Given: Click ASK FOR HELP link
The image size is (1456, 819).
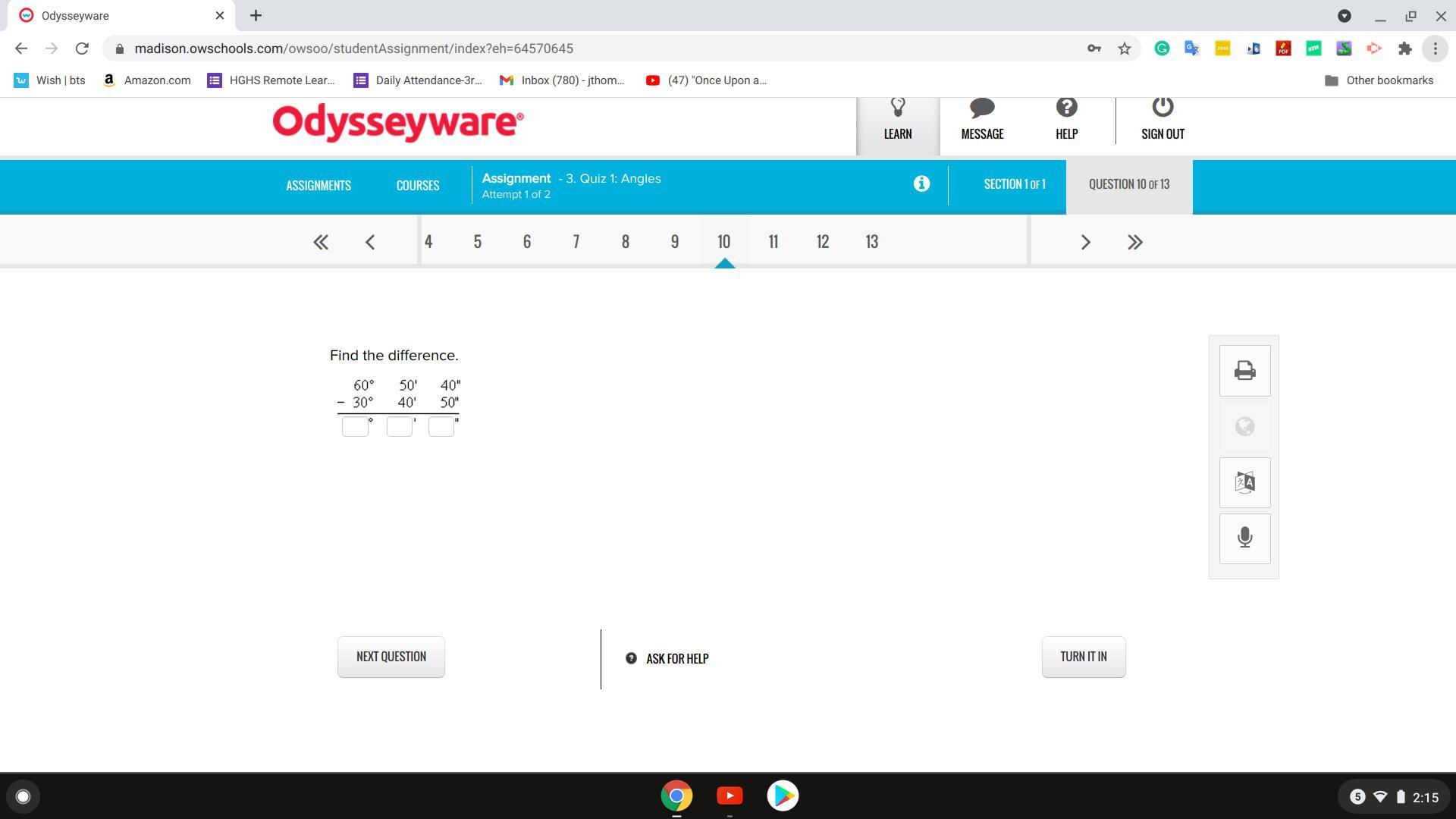Looking at the screenshot, I should pos(676,658).
